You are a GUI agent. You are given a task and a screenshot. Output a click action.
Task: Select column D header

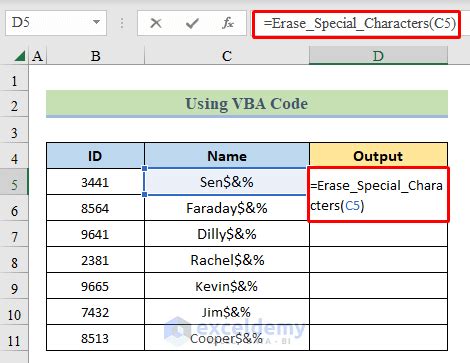(x=378, y=56)
